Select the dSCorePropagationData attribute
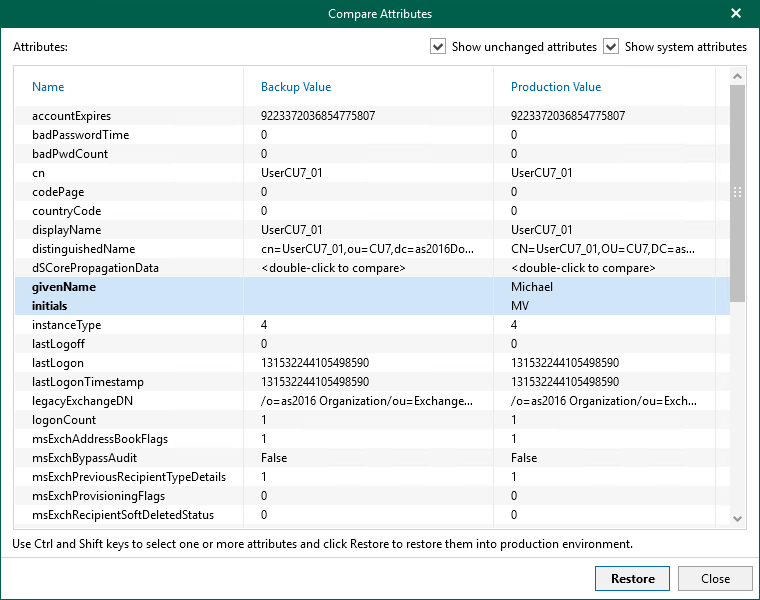This screenshot has width=760, height=600. point(96,268)
